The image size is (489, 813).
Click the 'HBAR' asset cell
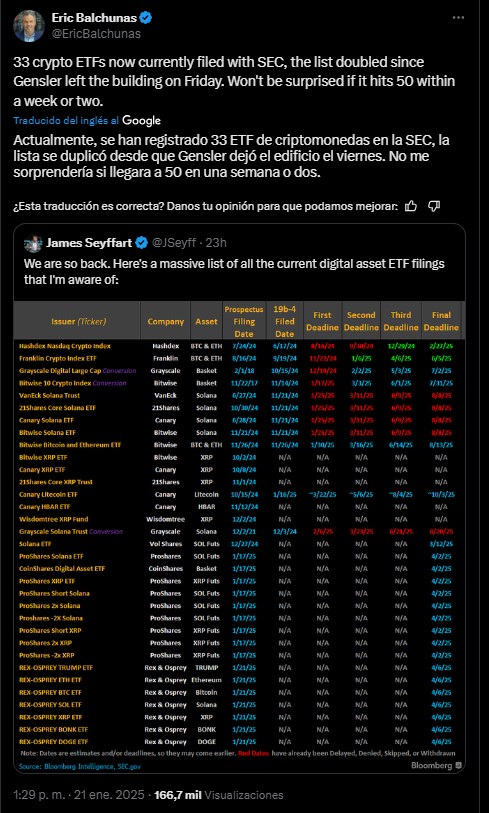[206, 507]
